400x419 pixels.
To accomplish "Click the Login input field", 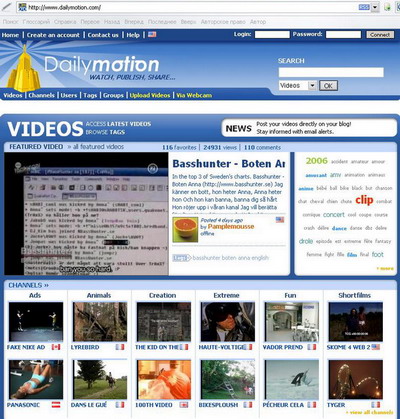I will pos(272,34).
